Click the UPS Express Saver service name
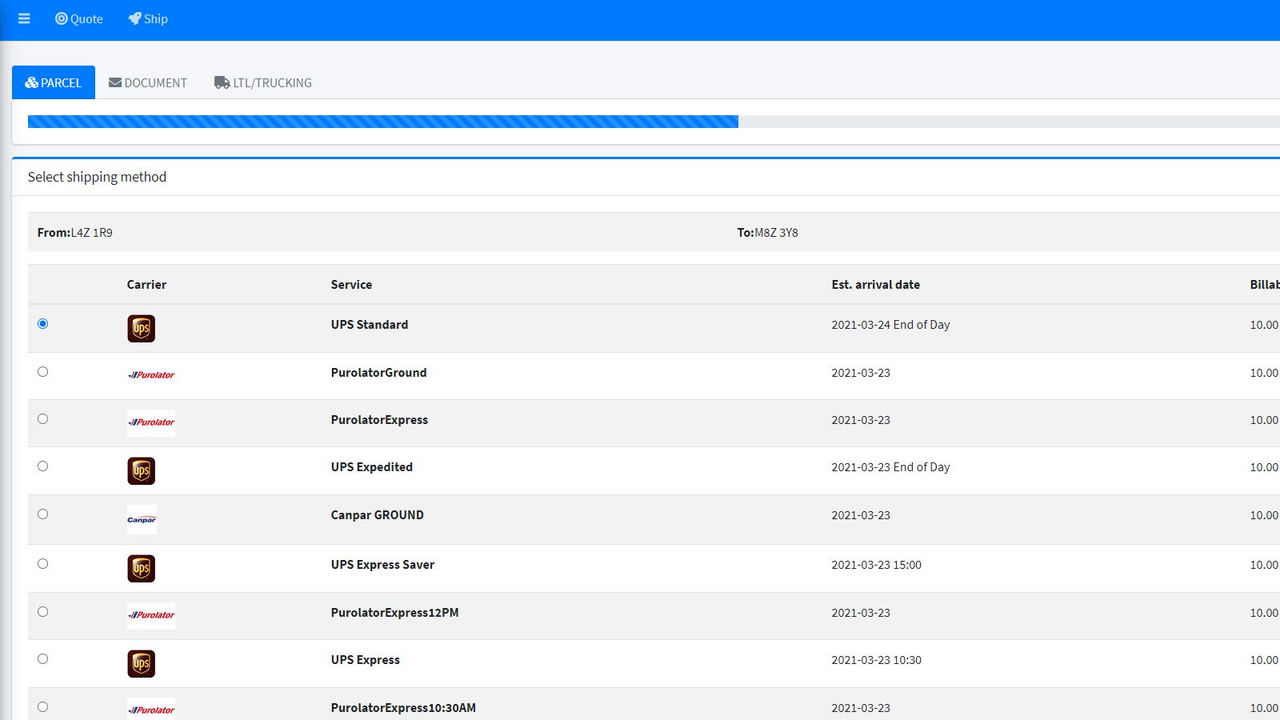The height and width of the screenshot is (720, 1280). pyautogui.click(x=383, y=564)
